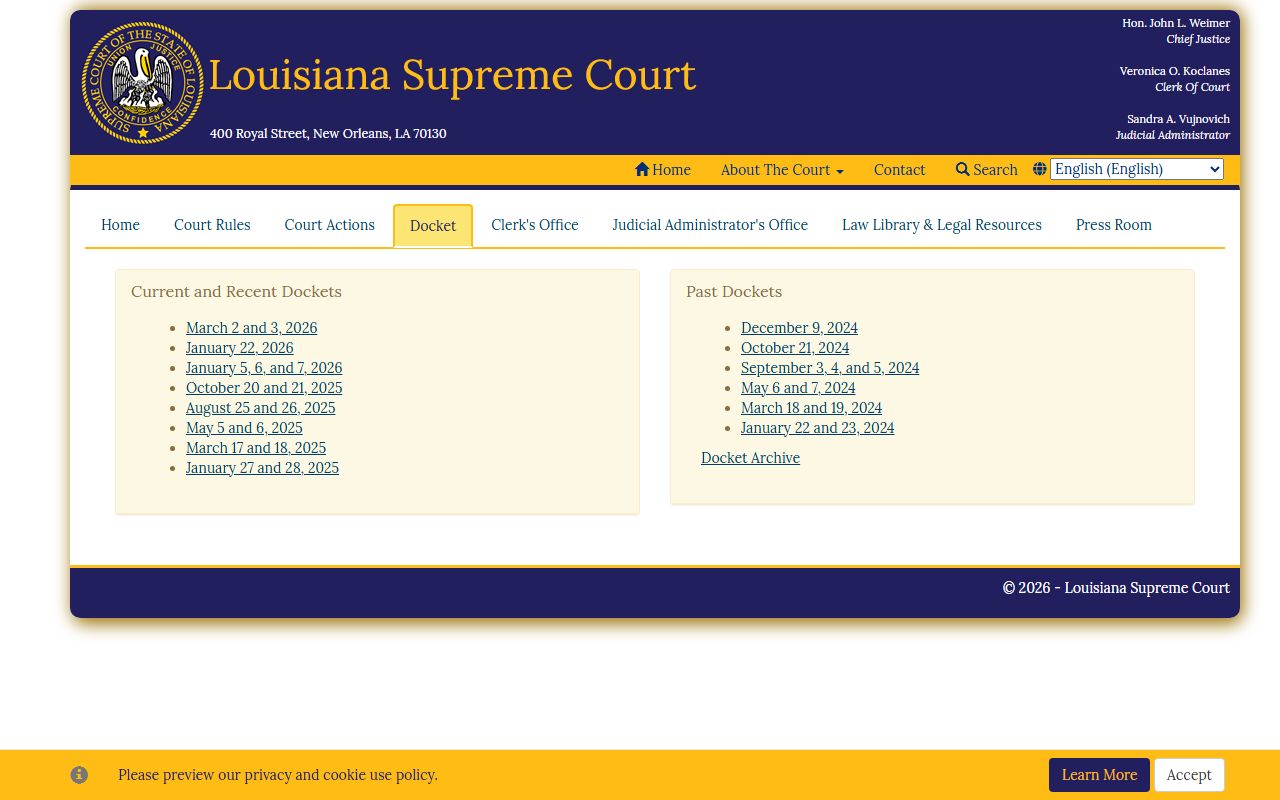Open January 22 and 23, 2024 docket
Viewport: 1280px width, 800px height.
[817, 428]
